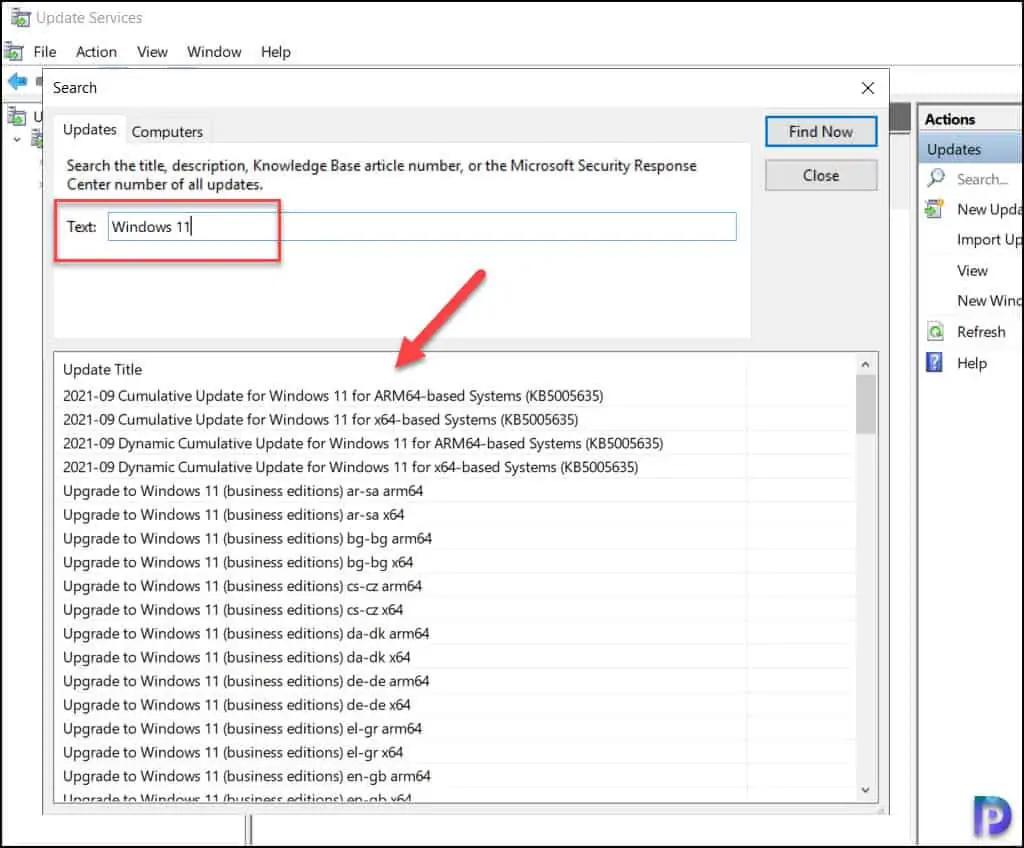This screenshot has width=1024, height=848.
Task: Click New Window in Actions pane
Action: point(989,301)
